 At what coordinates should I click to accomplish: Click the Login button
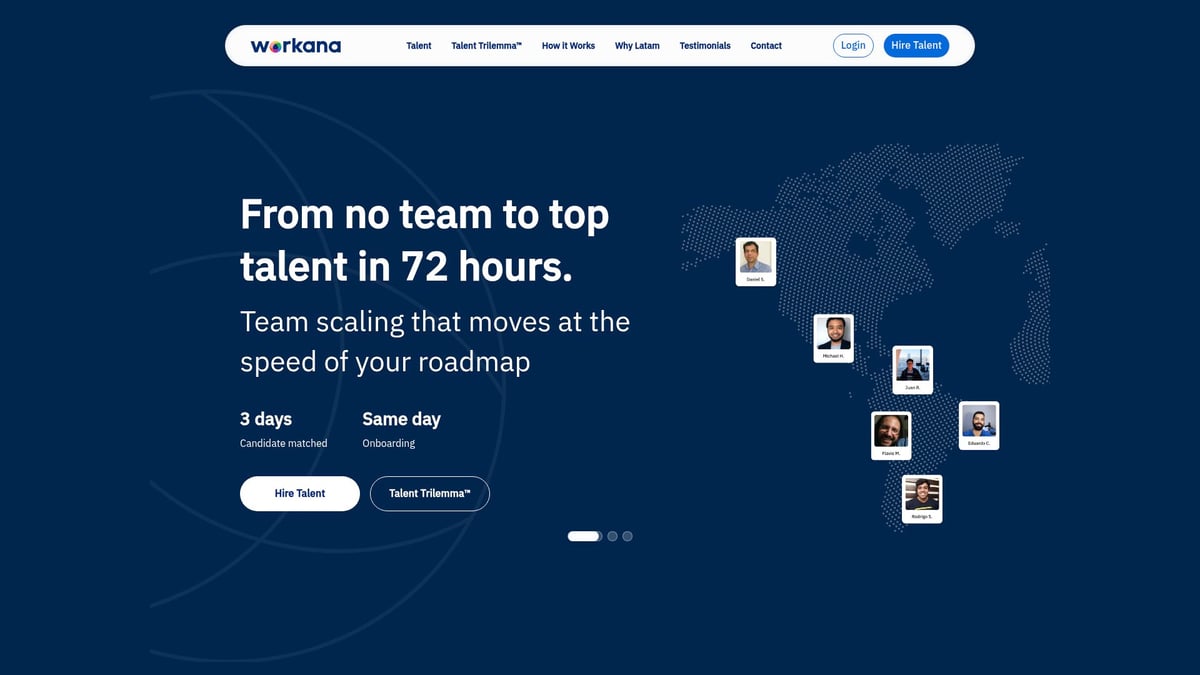(853, 45)
